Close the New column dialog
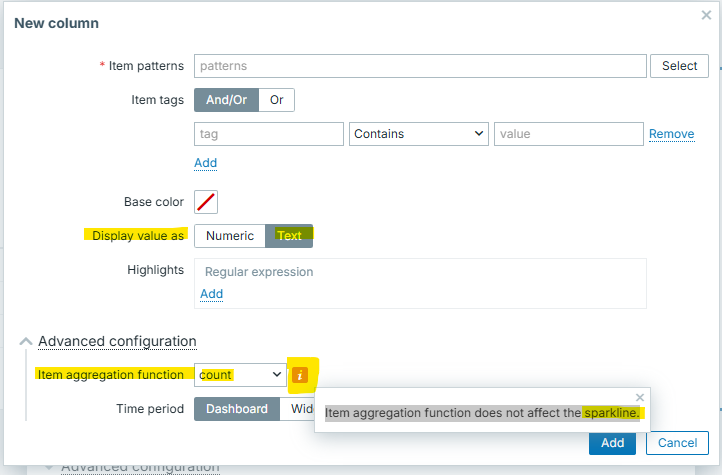The width and height of the screenshot is (722, 475). tap(706, 16)
